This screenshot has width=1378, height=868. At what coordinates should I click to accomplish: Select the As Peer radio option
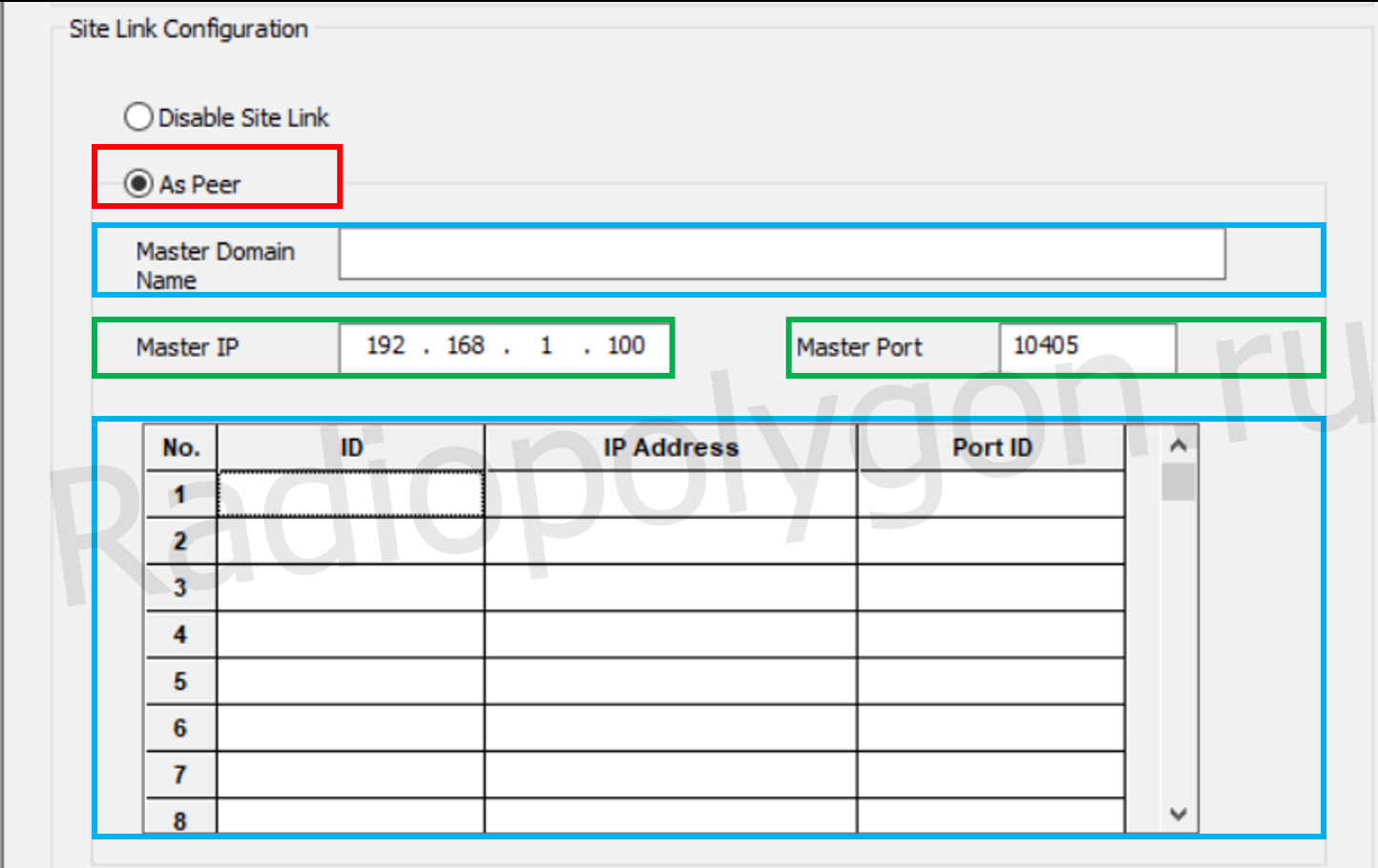[139, 183]
